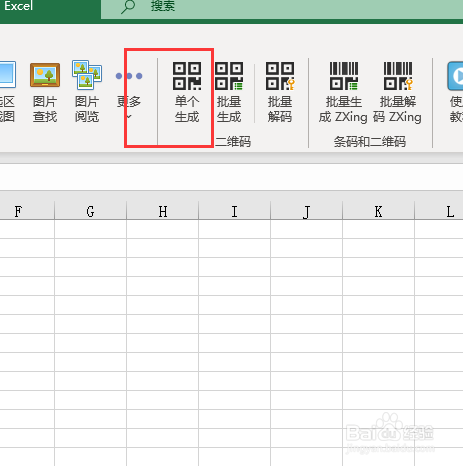The height and width of the screenshot is (466, 463).
Task: Select column G header
Action: (x=90, y=211)
